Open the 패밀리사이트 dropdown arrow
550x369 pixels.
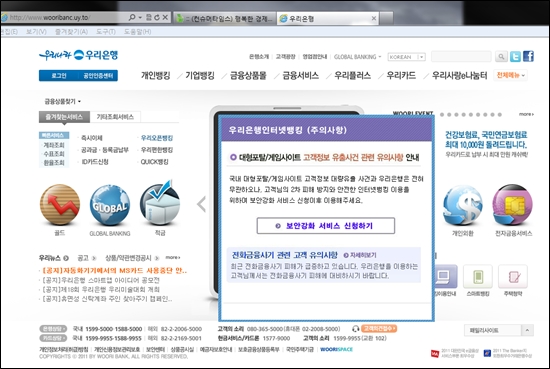coord(527,330)
